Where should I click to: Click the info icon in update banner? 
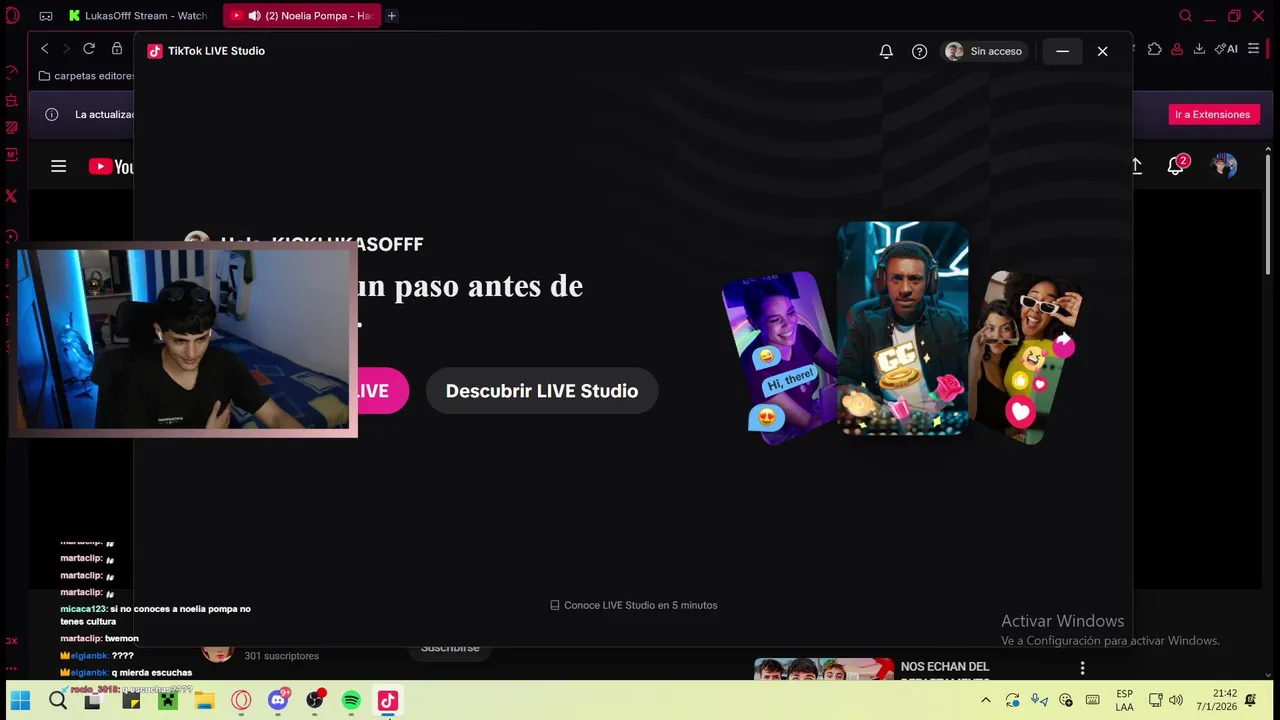coord(52,114)
